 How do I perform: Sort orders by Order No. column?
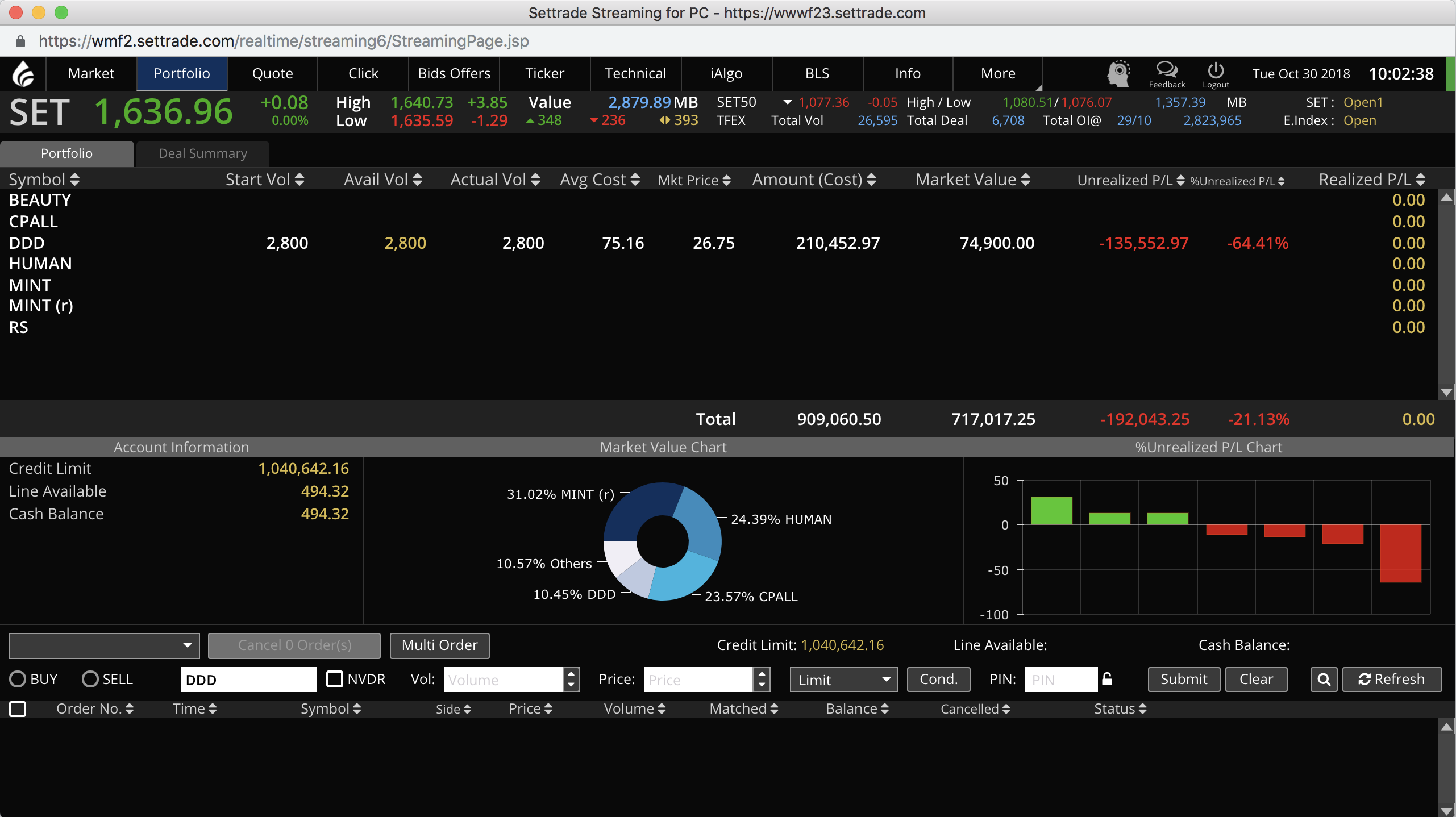coord(95,708)
